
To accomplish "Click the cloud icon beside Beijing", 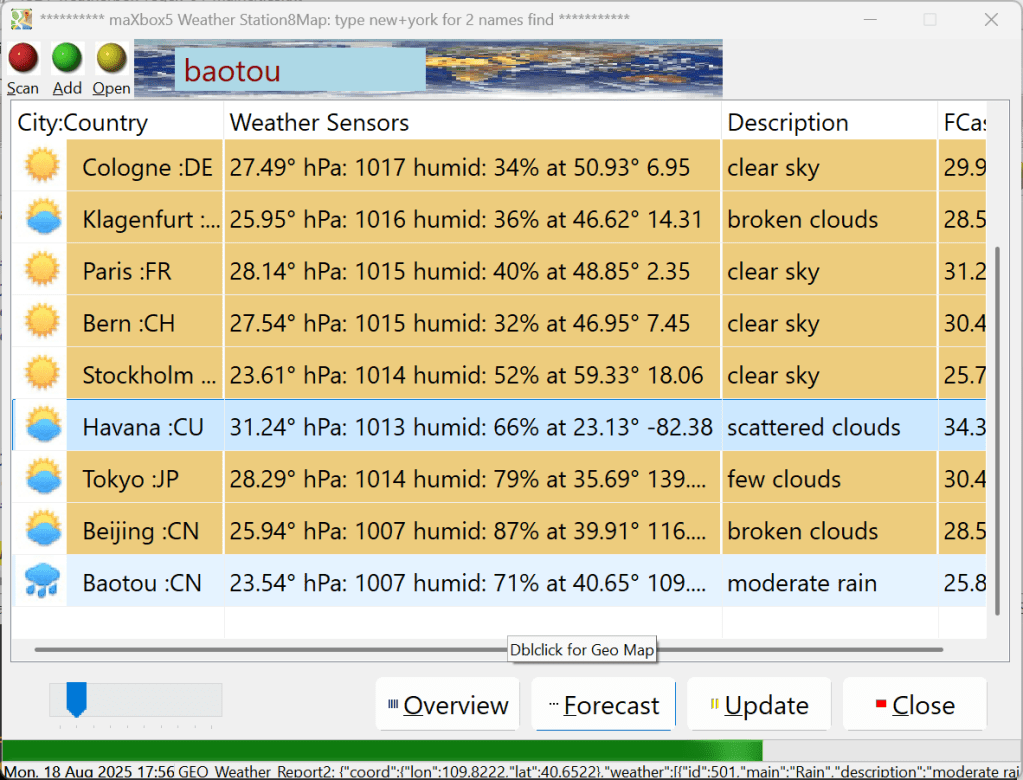I will [x=42, y=530].
